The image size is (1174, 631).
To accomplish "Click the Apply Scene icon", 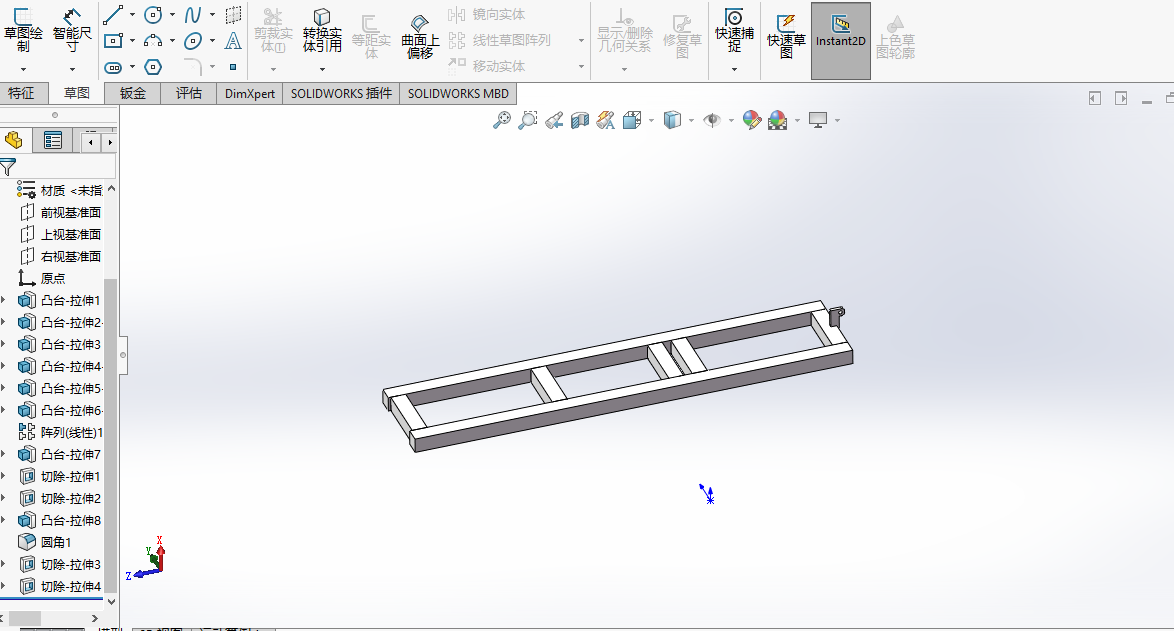I will coord(778,120).
